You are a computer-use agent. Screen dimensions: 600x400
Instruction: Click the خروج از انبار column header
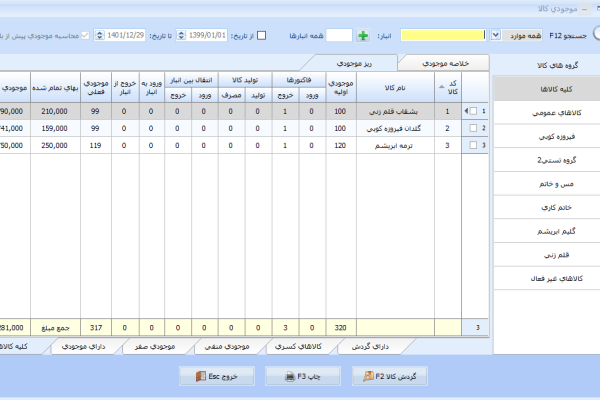125,88
